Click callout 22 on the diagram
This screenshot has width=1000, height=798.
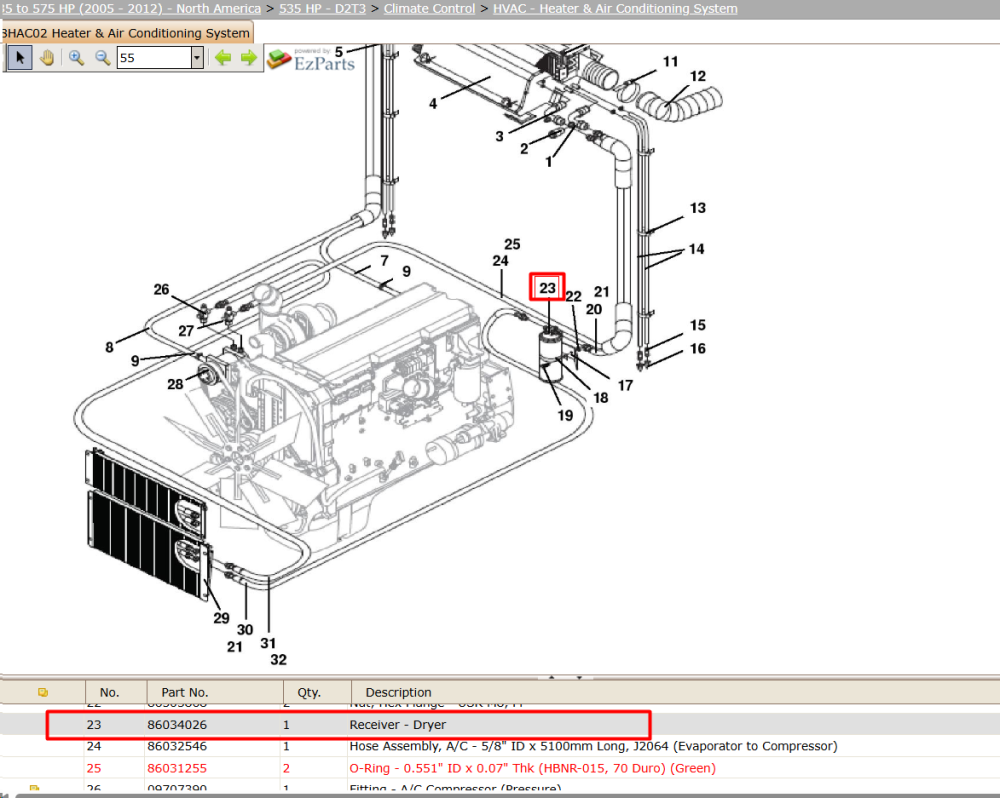573,297
